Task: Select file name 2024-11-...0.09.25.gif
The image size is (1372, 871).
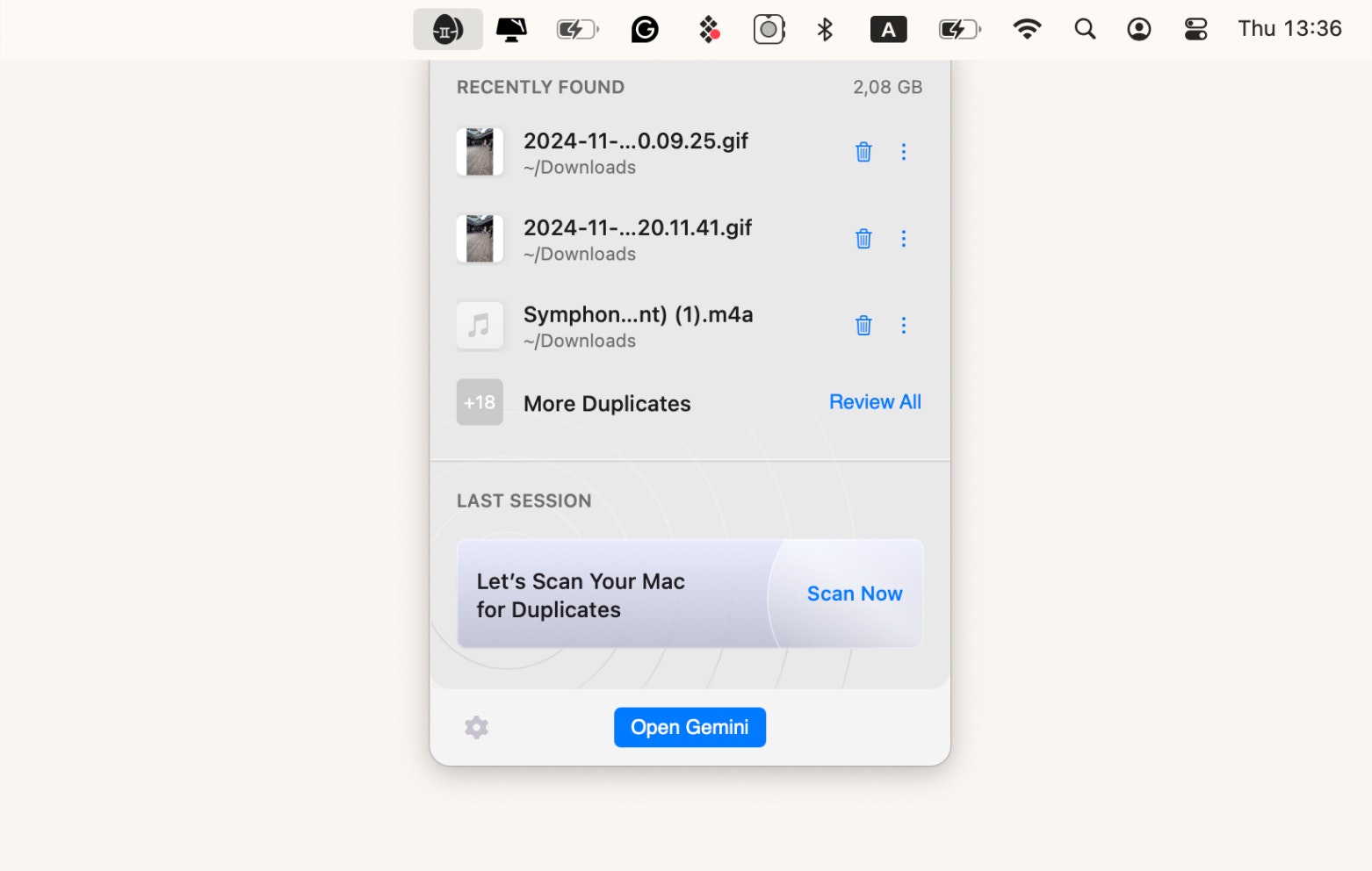Action: (636, 141)
